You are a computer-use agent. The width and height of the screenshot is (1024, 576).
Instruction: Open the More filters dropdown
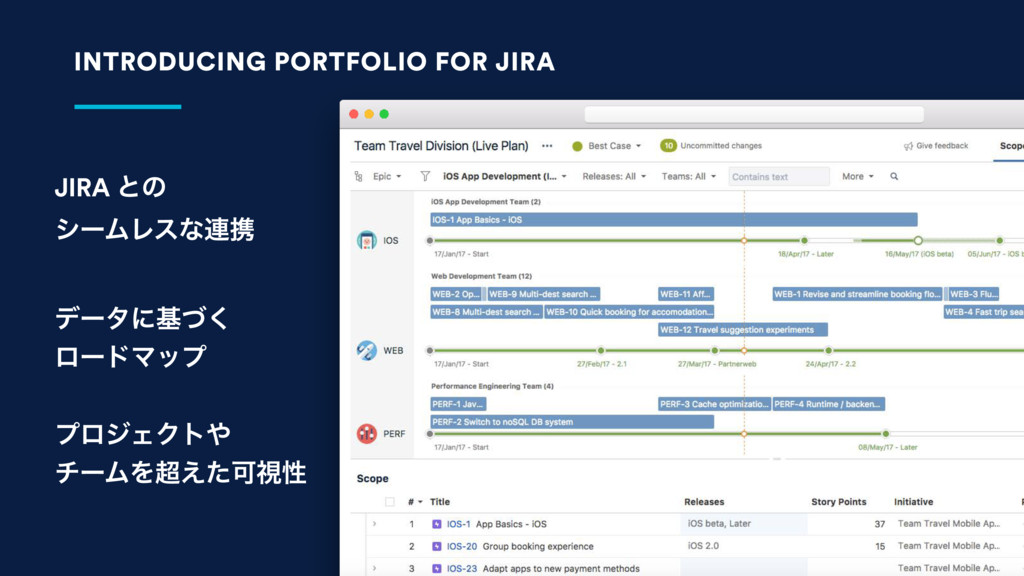(x=857, y=176)
